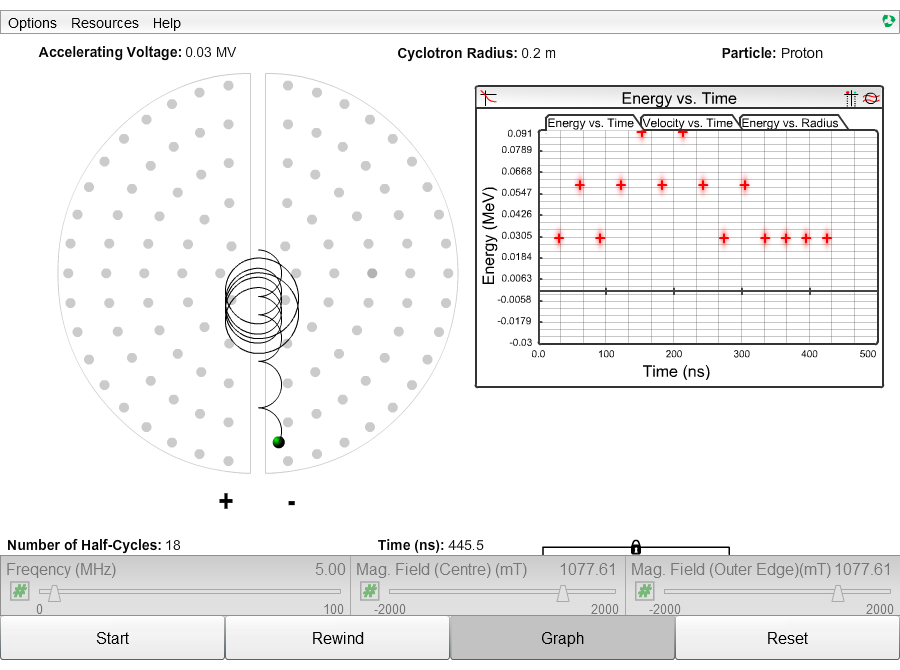Screen dimensions: 900x670
Task: Click the Energy vs. Time graph title
Action: click(679, 98)
